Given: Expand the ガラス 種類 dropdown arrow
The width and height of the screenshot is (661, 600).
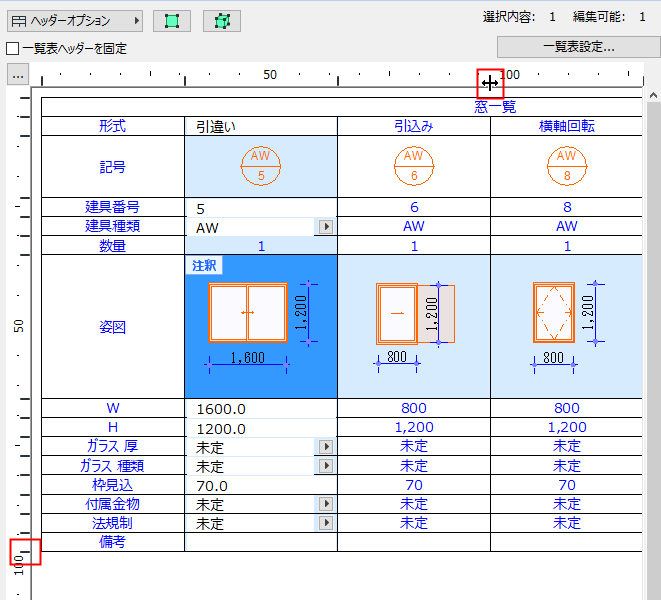Looking at the screenshot, I should (x=325, y=465).
